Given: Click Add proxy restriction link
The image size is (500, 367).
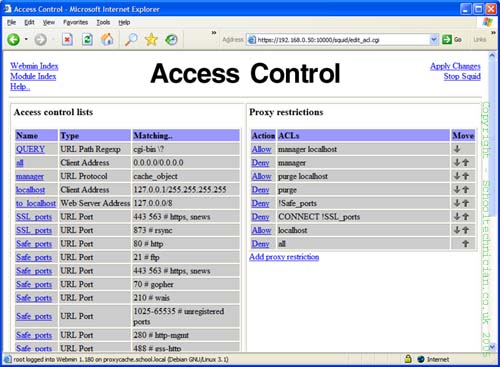Looking at the screenshot, I should (284, 257).
